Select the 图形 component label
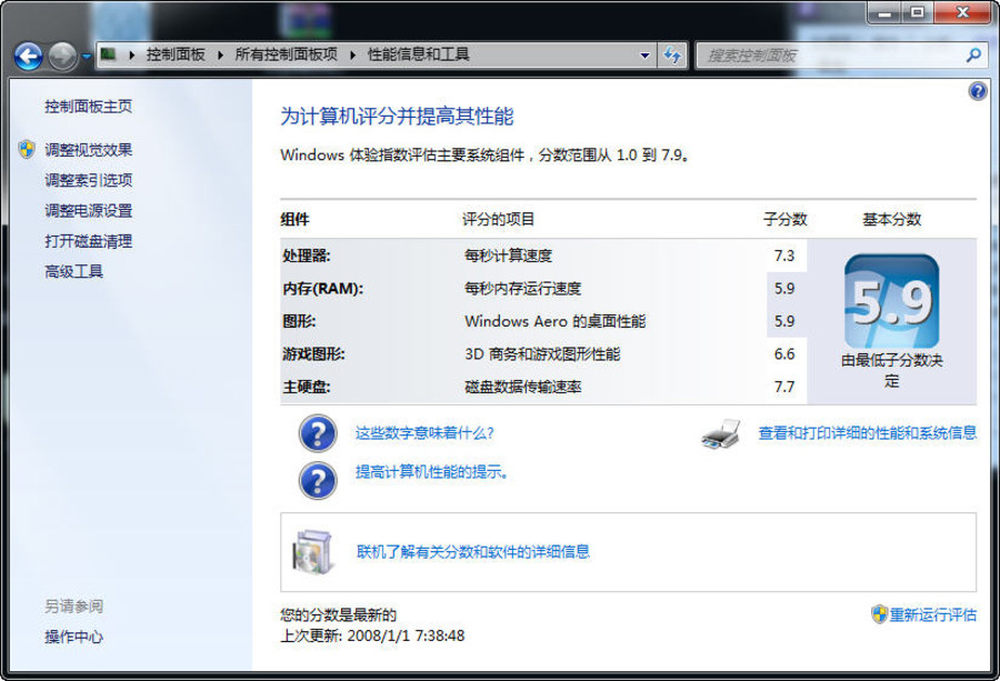This screenshot has width=1000, height=681. pyautogui.click(x=299, y=321)
